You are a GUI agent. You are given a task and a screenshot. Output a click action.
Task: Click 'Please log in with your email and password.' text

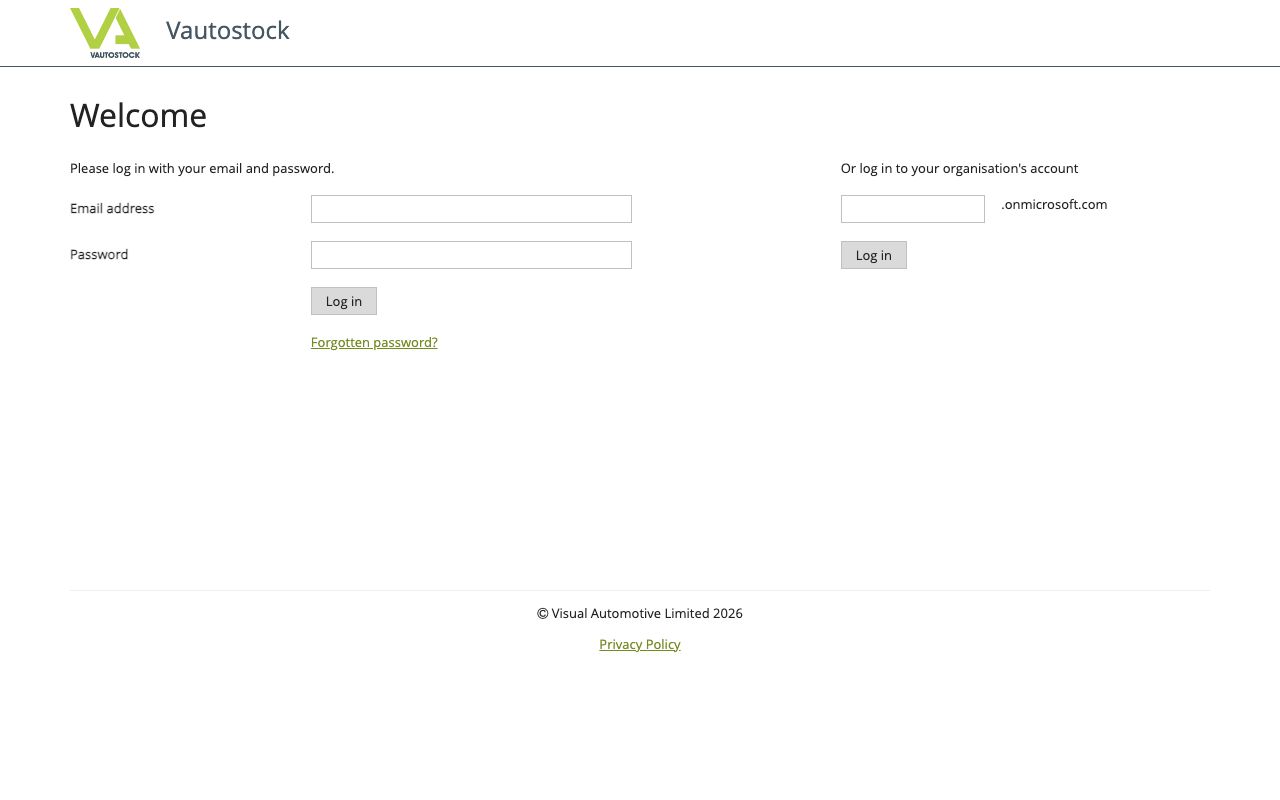coord(202,168)
